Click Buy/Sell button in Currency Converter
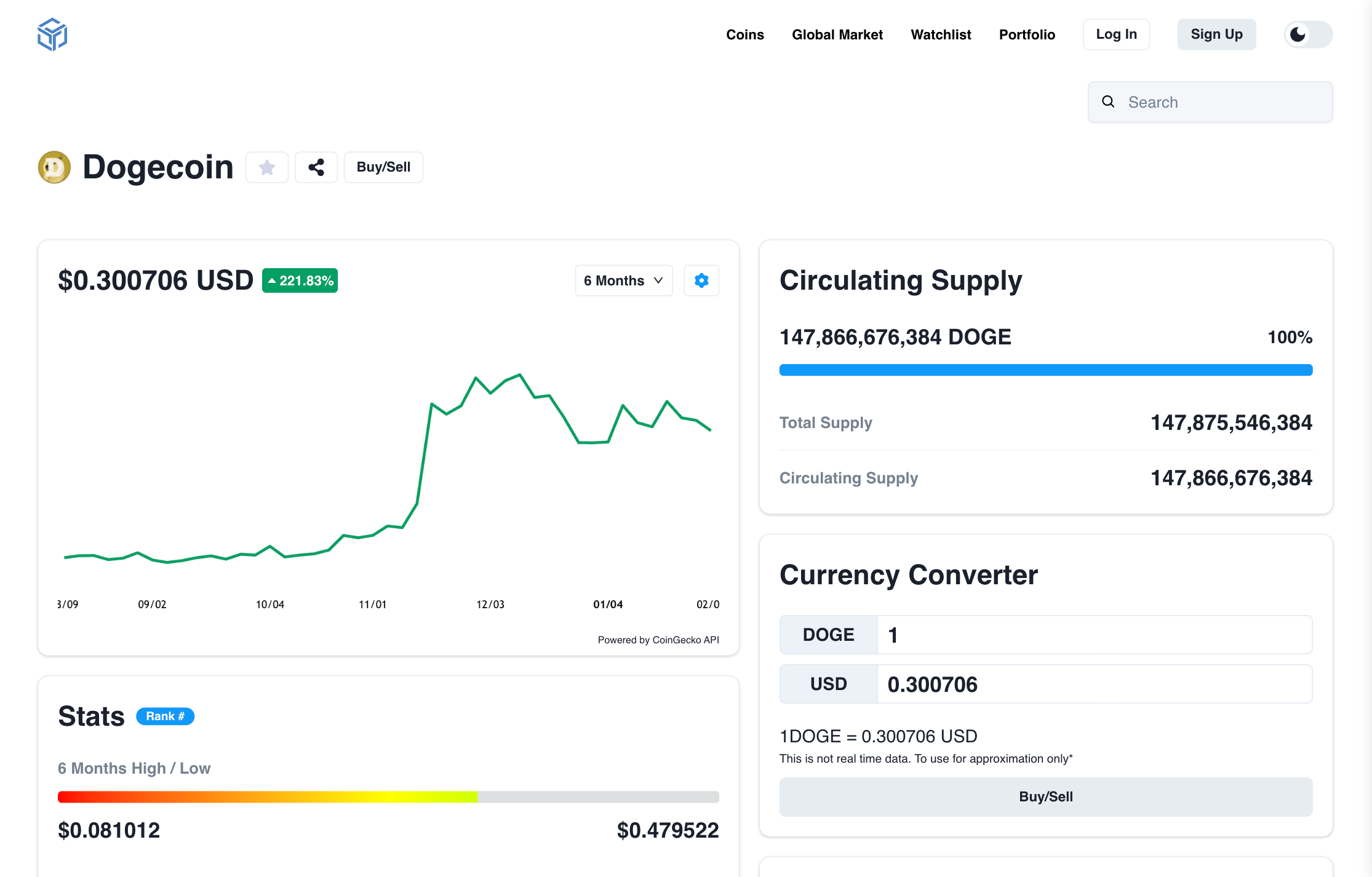 pyautogui.click(x=1045, y=797)
